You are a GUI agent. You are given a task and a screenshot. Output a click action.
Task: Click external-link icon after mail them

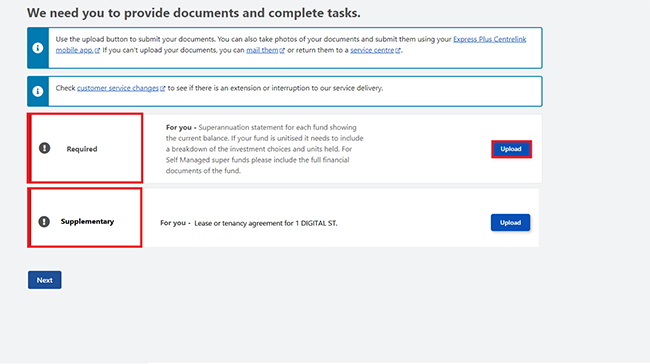[282, 51]
